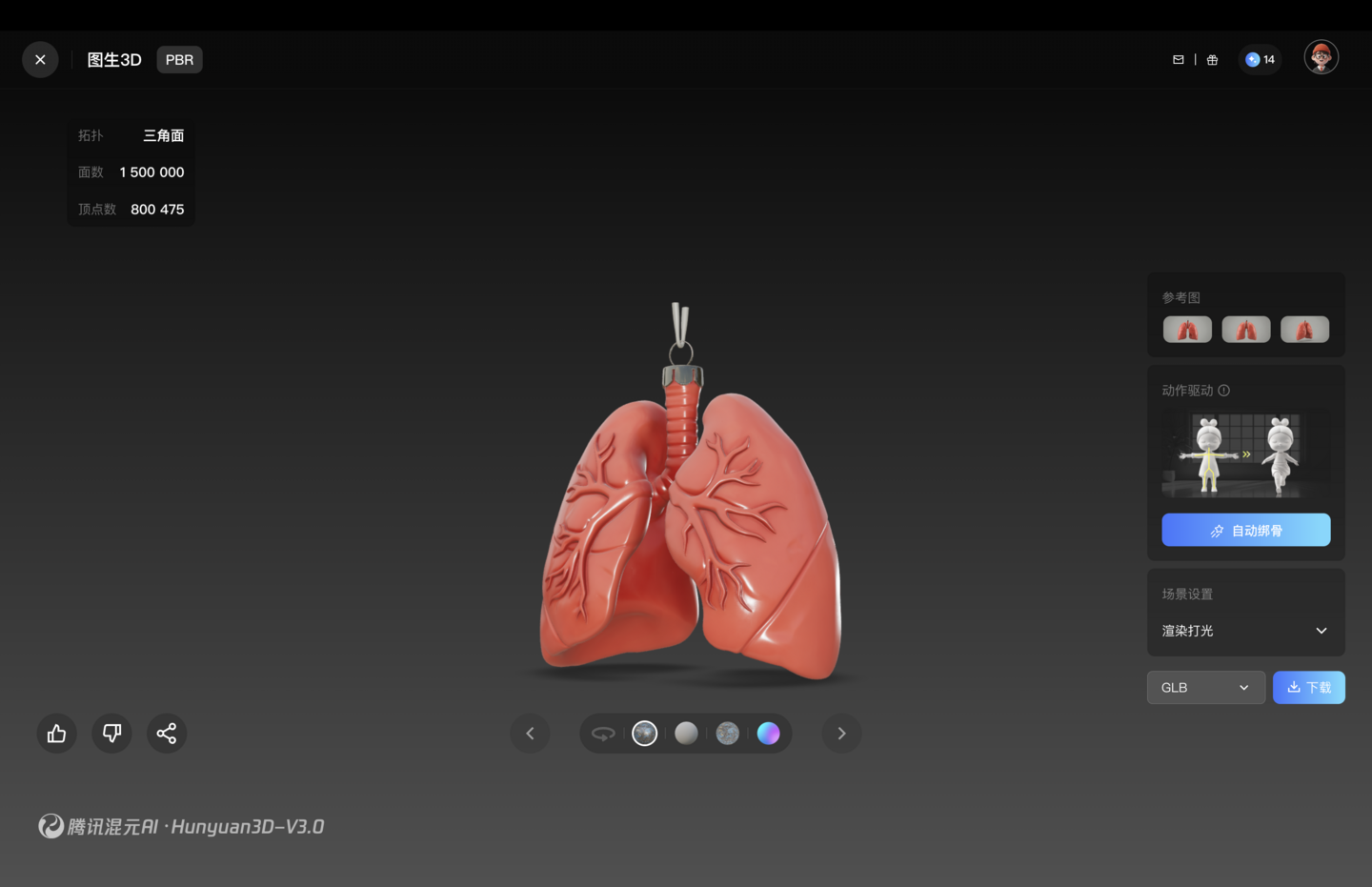Select the first reference image thumbnail

tap(1187, 330)
